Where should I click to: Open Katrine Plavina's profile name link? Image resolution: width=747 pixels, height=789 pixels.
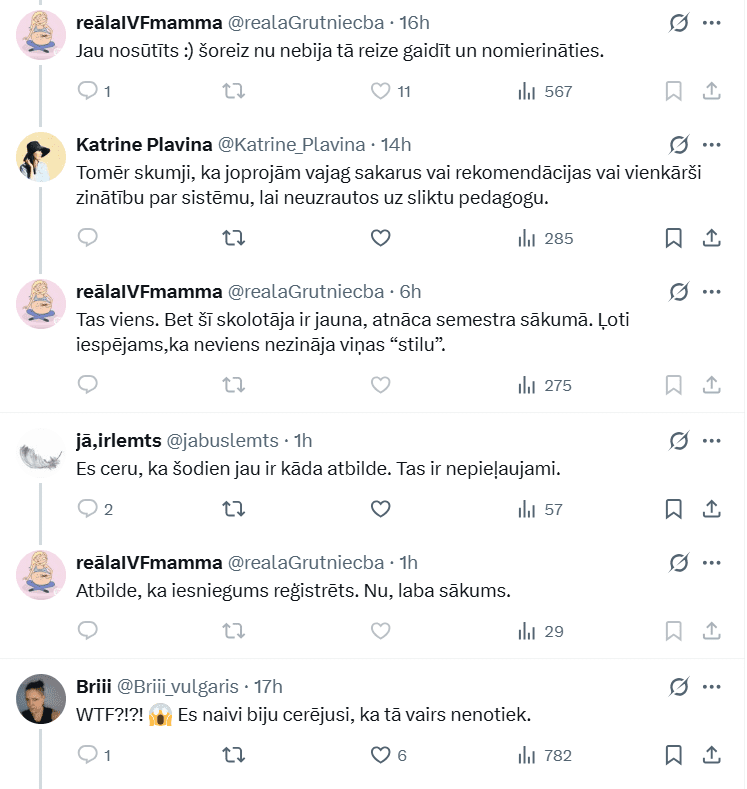(x=143, y=145)
